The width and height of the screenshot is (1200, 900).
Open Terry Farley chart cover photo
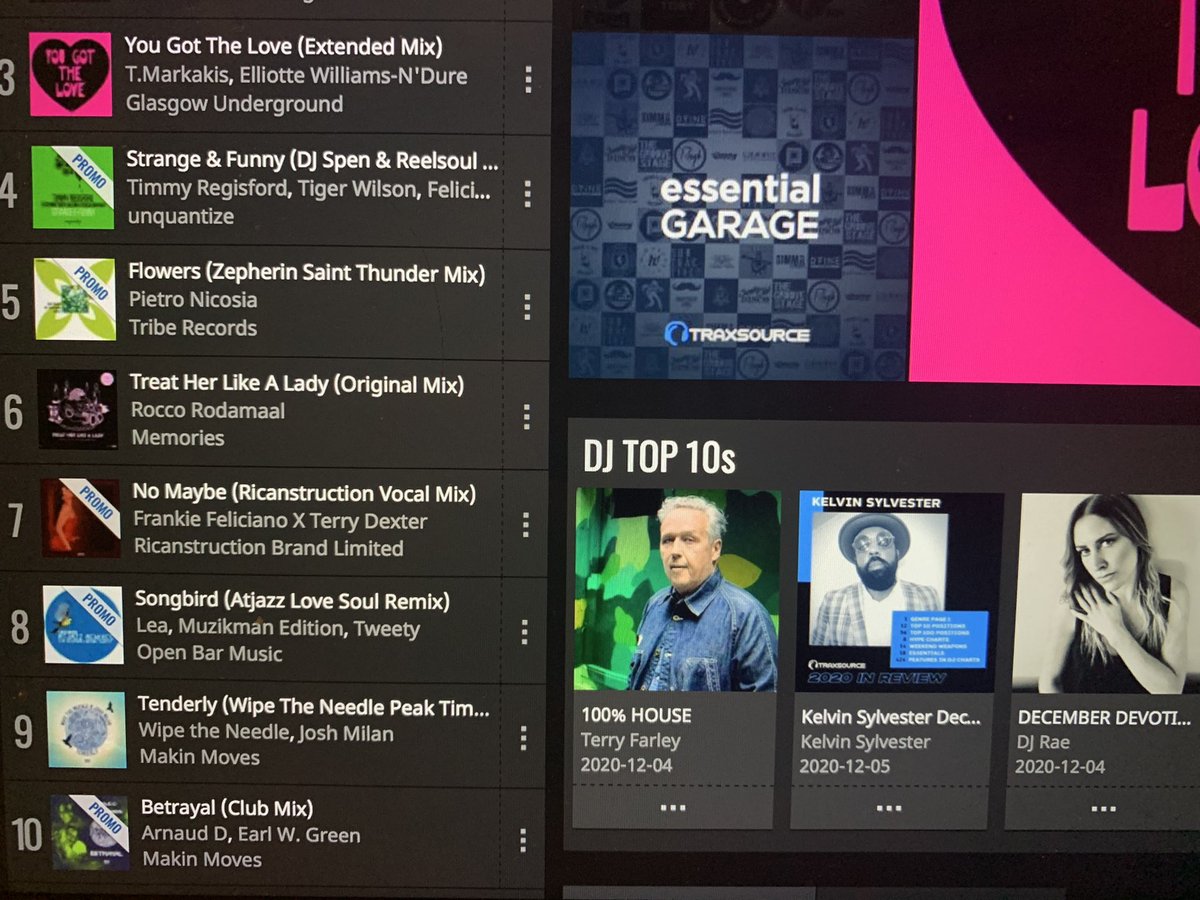pos(677,590)
